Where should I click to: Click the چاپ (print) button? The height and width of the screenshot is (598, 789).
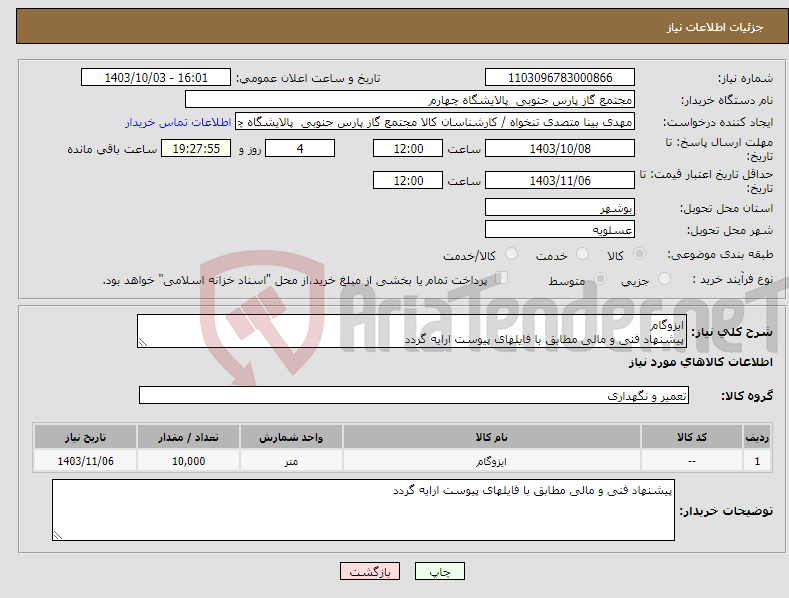click(x=439, y=571)
